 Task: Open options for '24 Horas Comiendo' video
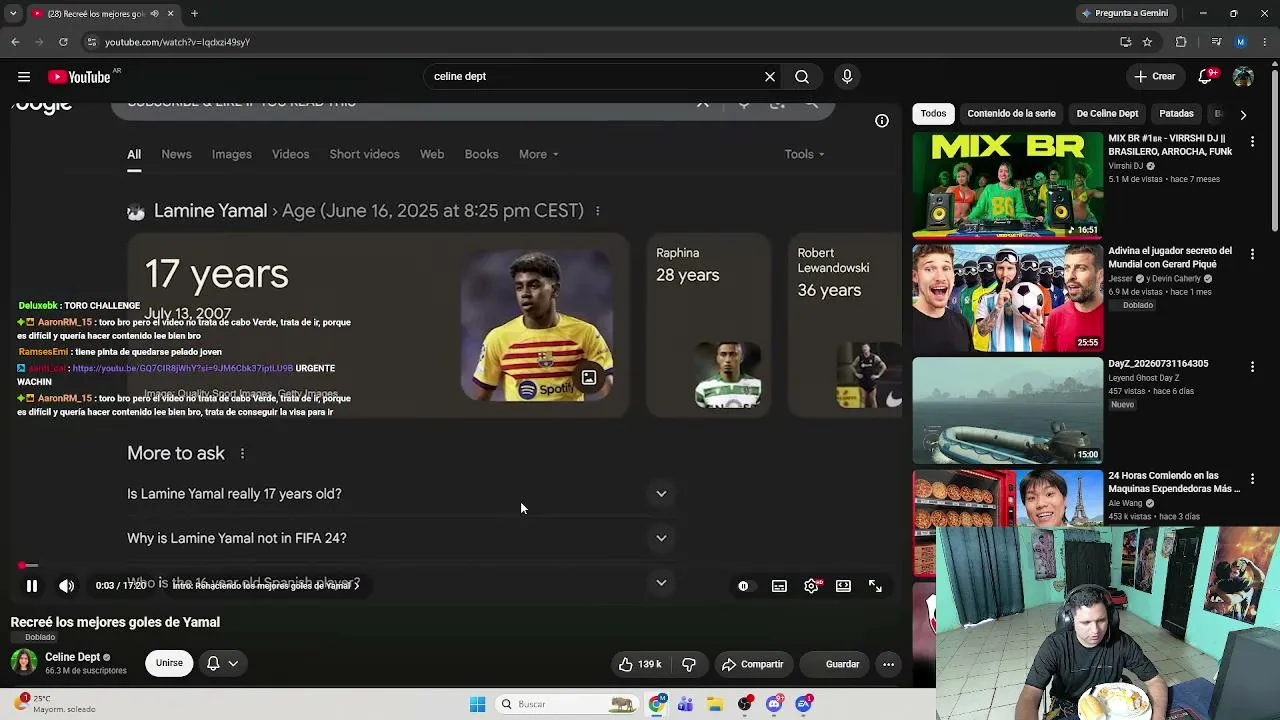1252,480
